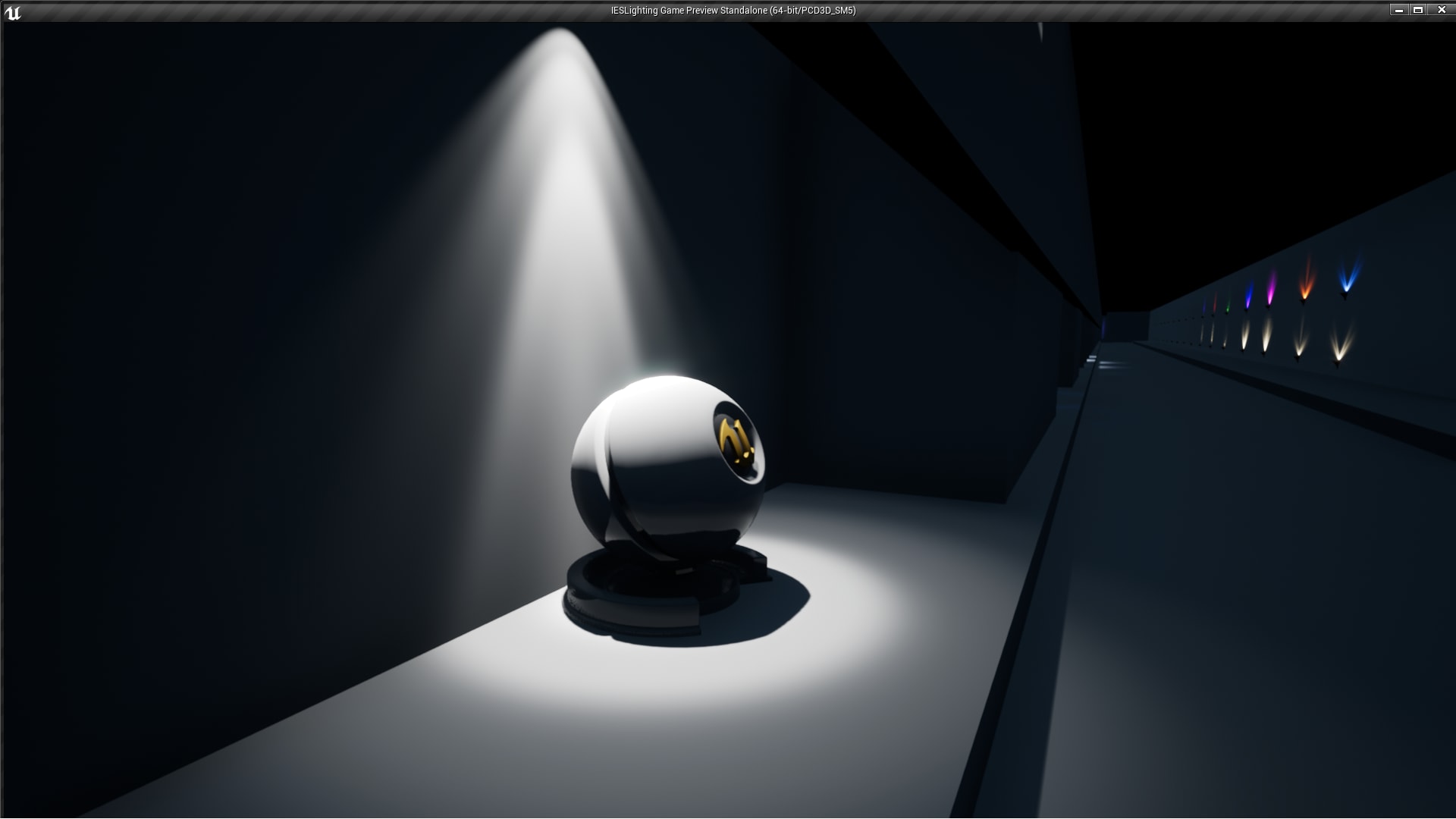Minimize the IESLighting preview window
The height and width of the screenshot is (819, 1456).
click(x=1398, y=10)
